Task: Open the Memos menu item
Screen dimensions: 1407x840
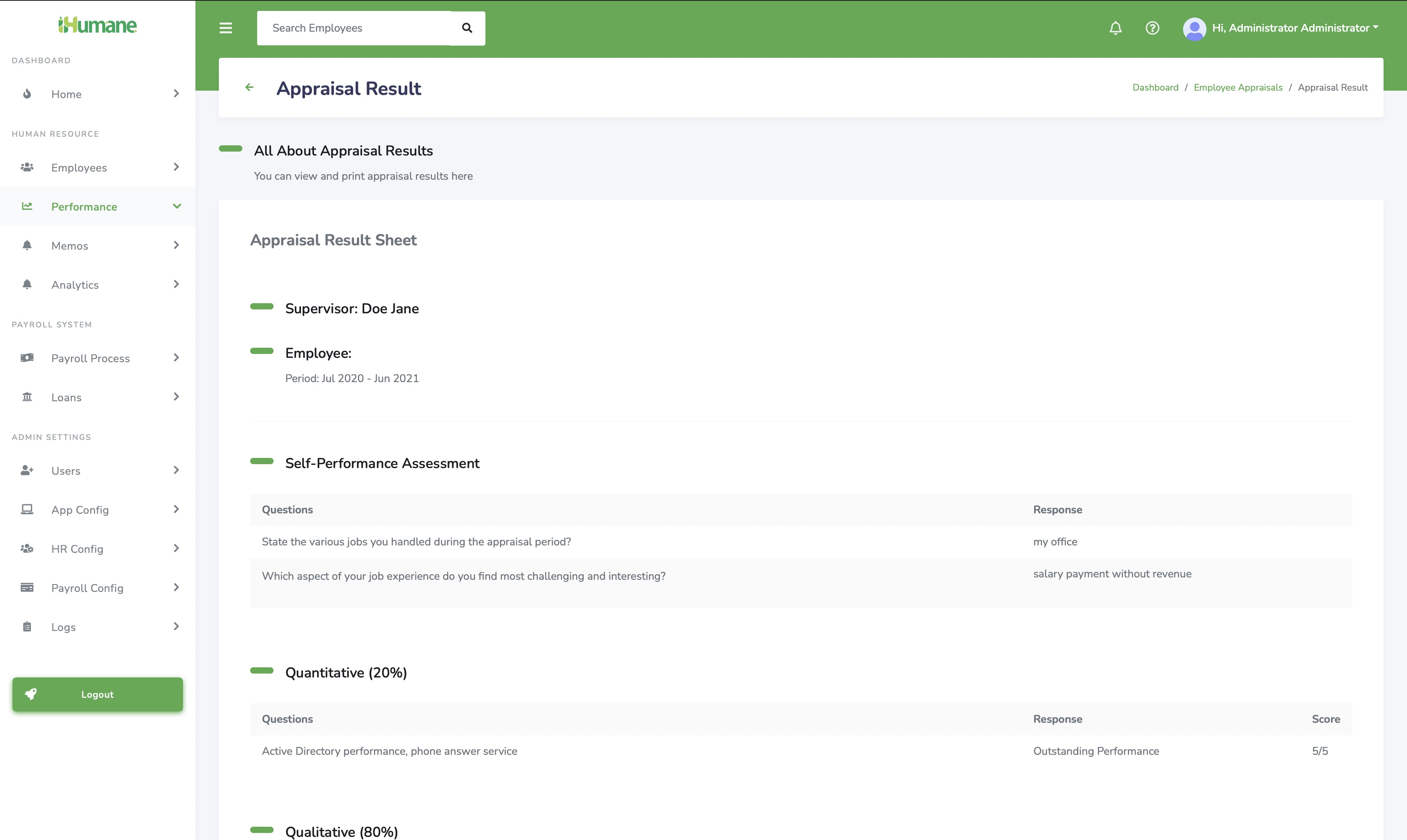Action: tap(70, 246)
